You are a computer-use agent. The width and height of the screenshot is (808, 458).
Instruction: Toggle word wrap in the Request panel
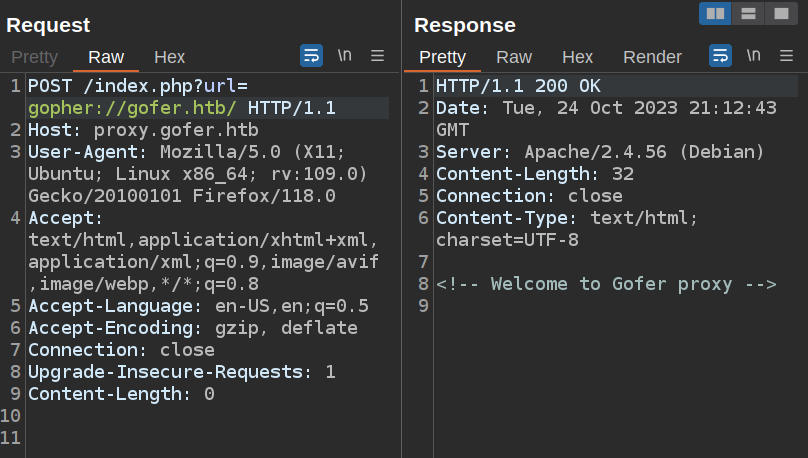coord(311,56)
